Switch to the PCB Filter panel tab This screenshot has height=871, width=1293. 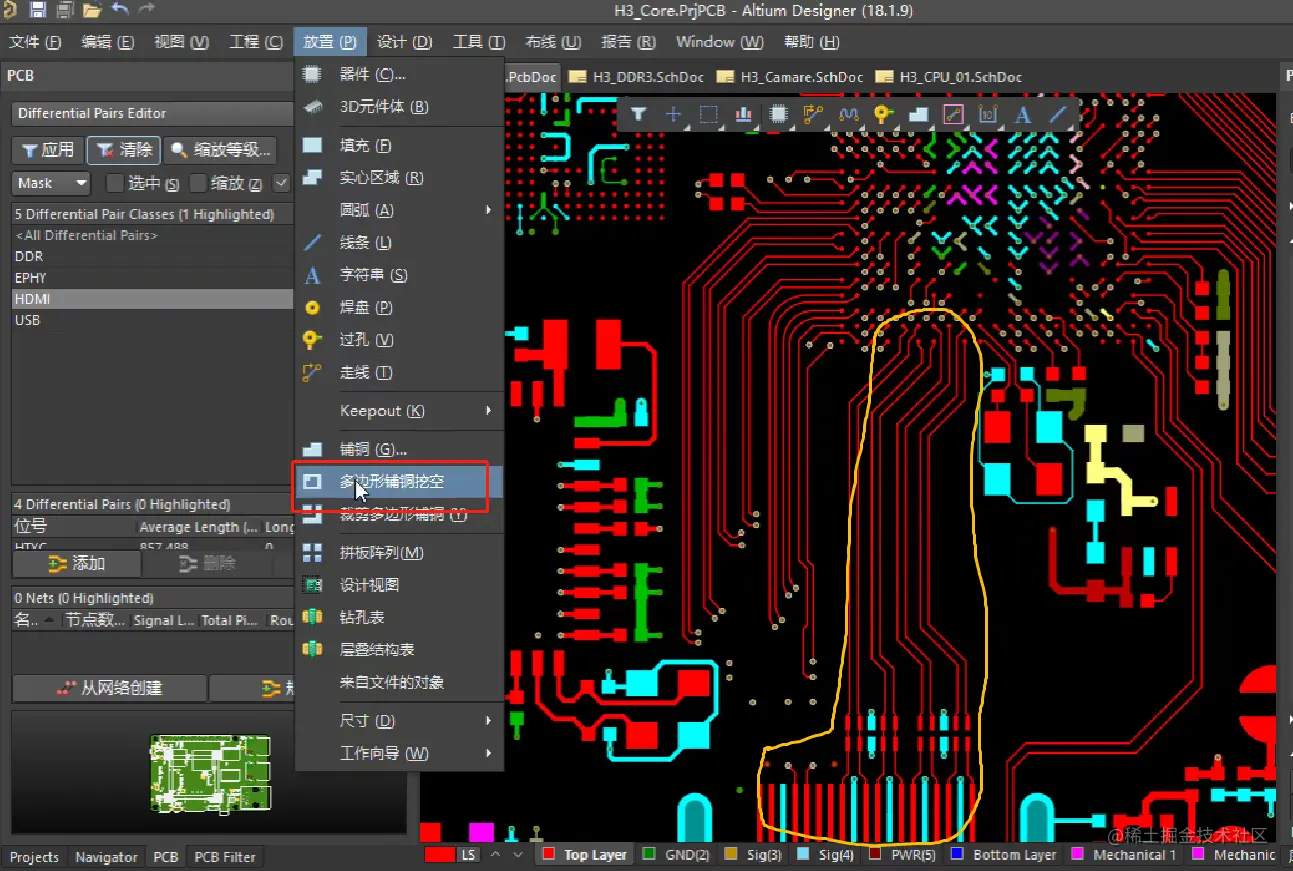point(225,857)
